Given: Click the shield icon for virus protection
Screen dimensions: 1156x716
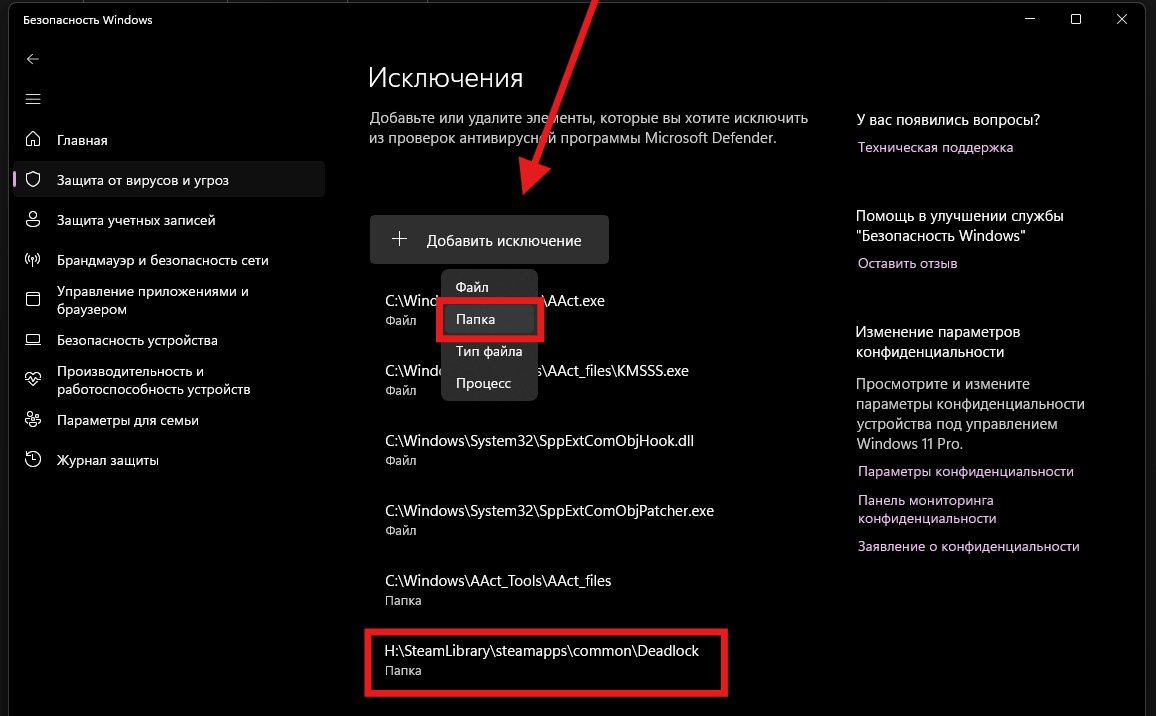Looking at the screenshot, I should pos(32,179).
